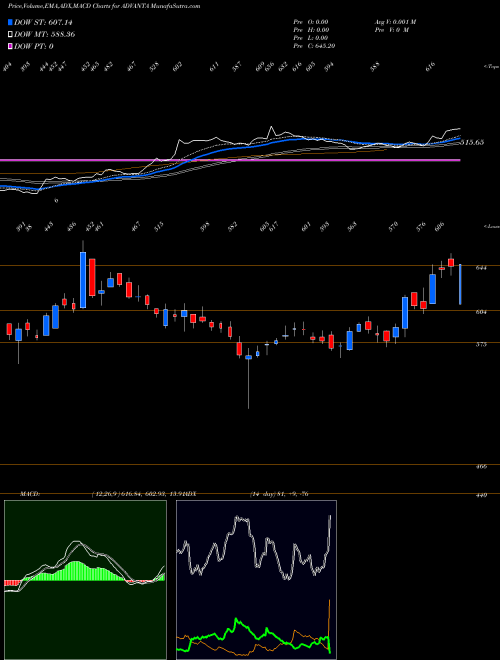Click the long lower wick candle at chart bottom
Screen dimensions: 500x660
(248, 379)
